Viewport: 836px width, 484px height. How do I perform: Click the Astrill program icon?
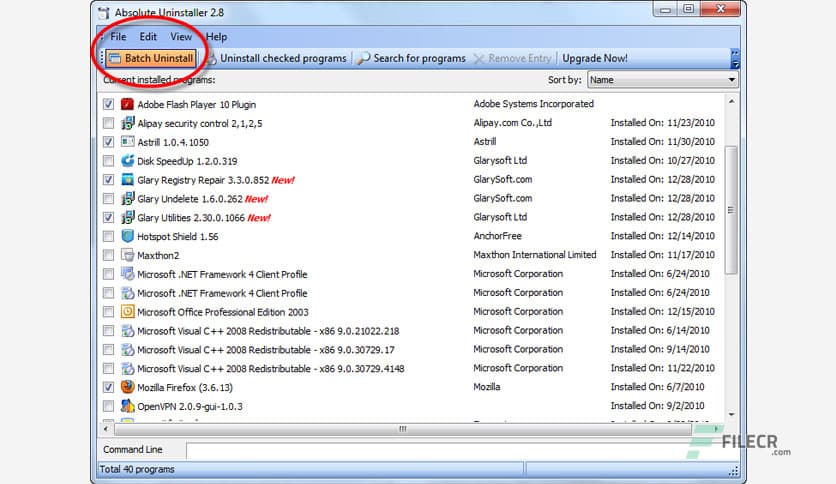(x=127, y=142)
